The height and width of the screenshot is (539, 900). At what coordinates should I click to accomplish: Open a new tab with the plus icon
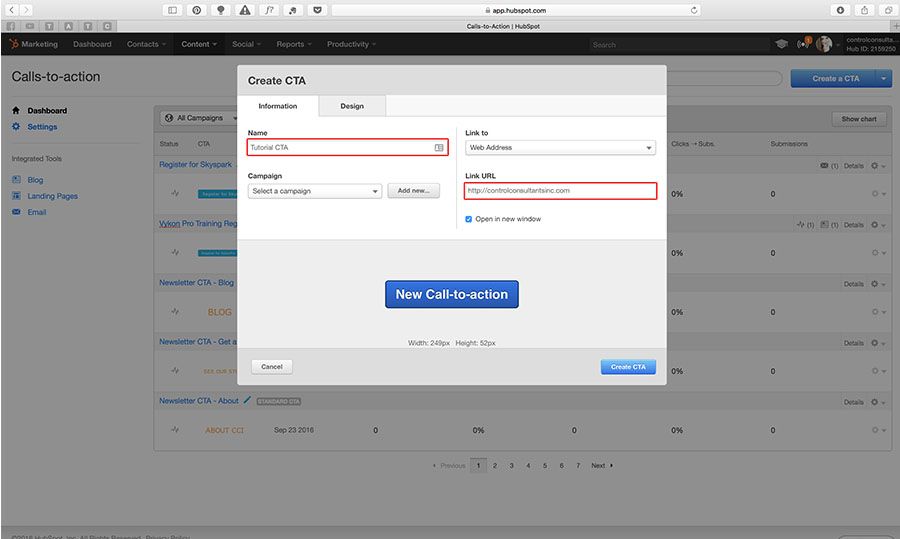click(x=895, y=26)
